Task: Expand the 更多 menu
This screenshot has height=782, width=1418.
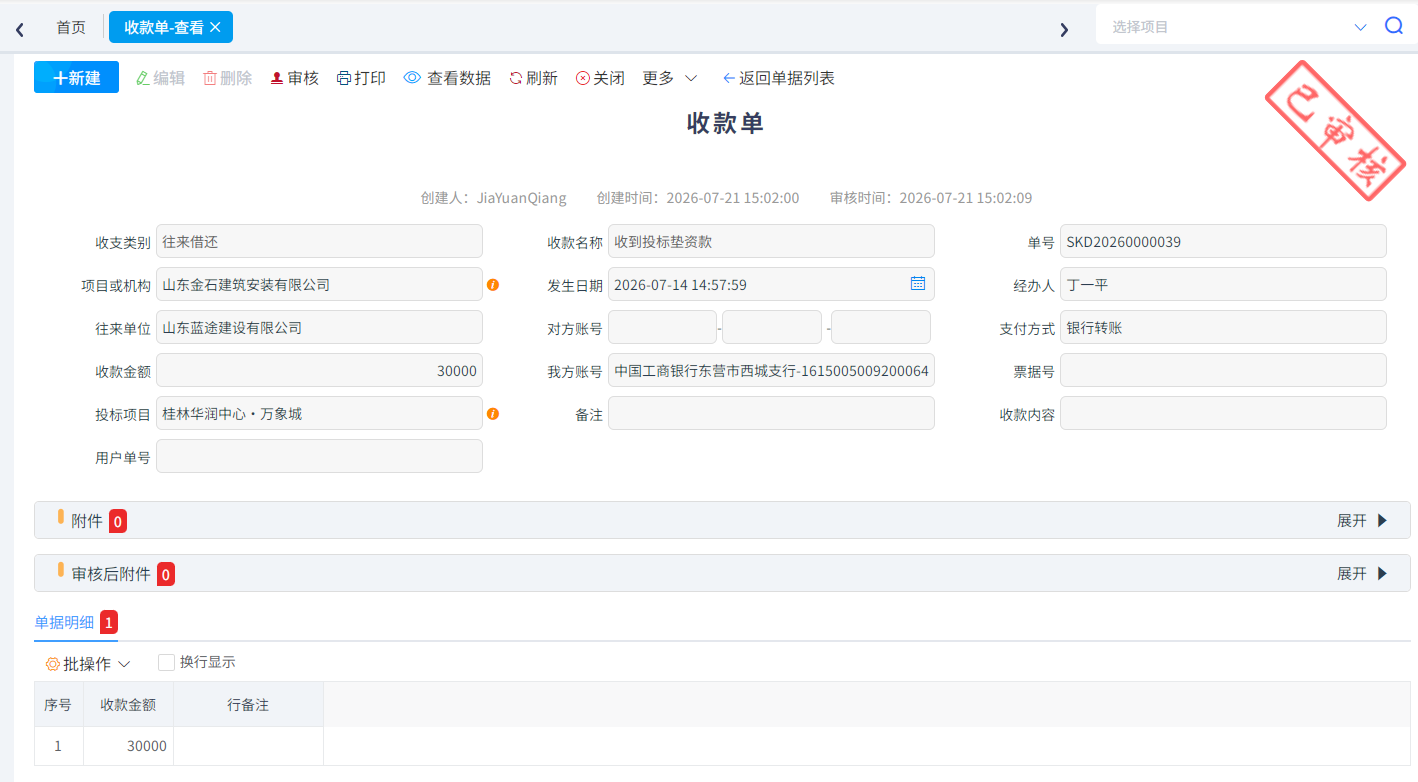Action: [x=670, y=78]
